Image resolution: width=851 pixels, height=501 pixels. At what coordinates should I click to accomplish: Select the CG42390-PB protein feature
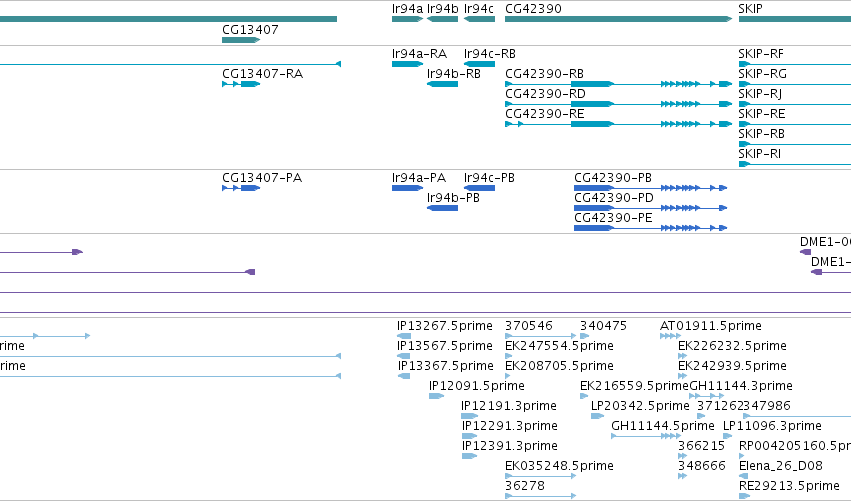650,188
